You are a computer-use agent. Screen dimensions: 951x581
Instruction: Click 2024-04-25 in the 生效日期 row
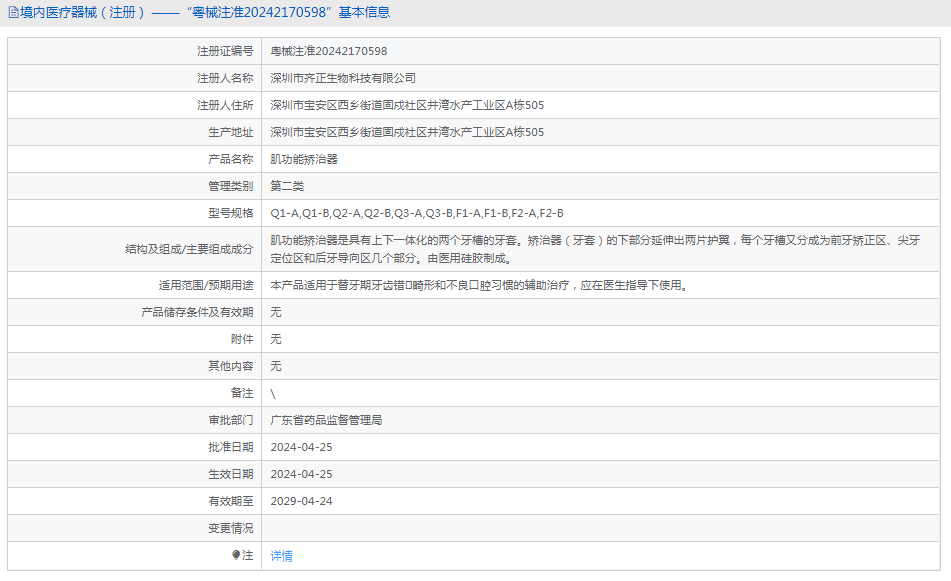[x=301, y=474]
